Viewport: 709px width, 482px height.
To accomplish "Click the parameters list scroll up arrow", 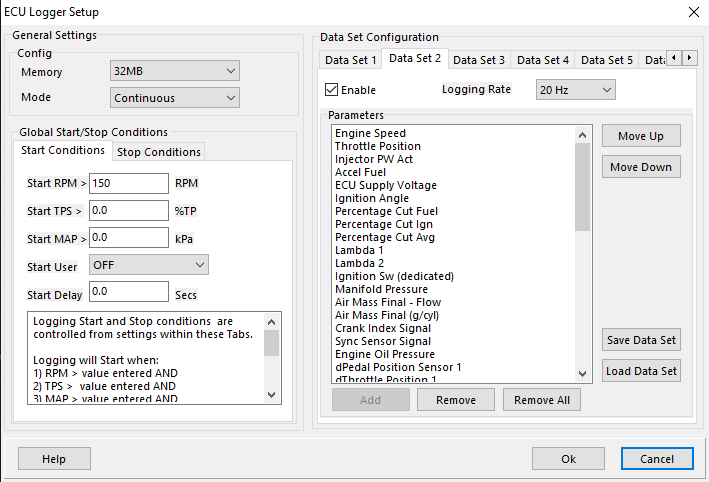I will pos(582,135).
